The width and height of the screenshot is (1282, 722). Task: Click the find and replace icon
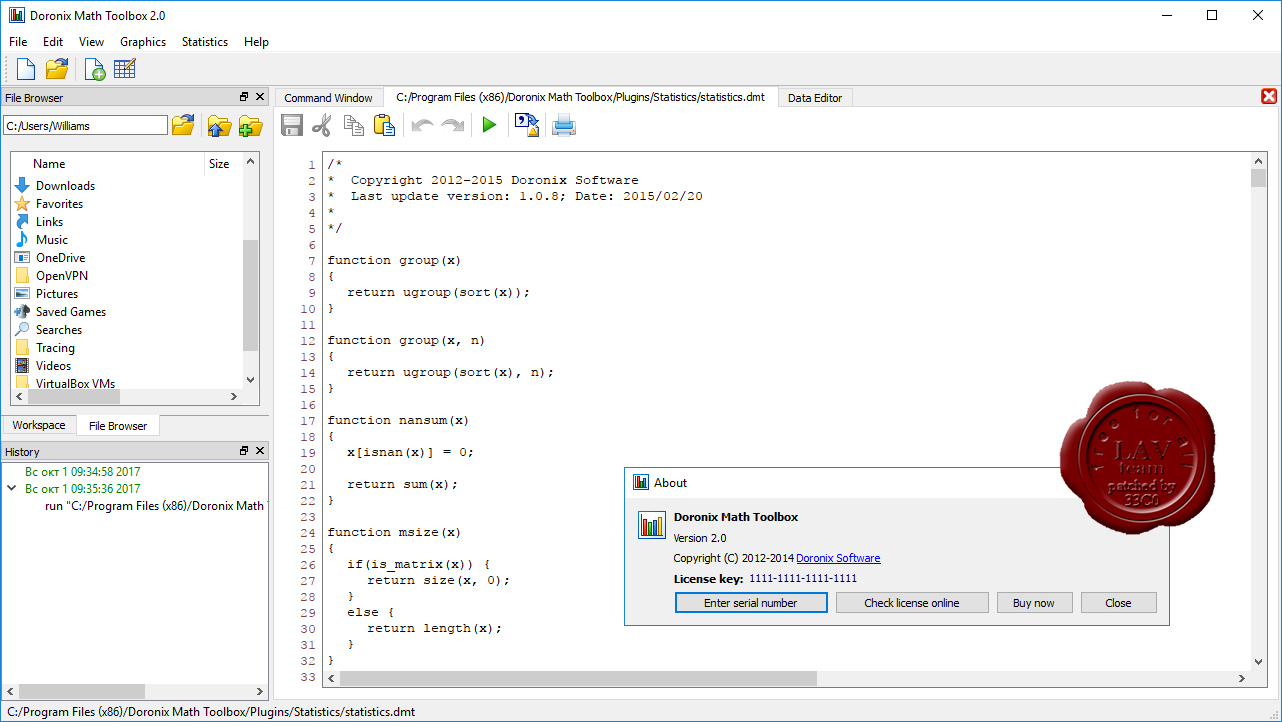526,125
